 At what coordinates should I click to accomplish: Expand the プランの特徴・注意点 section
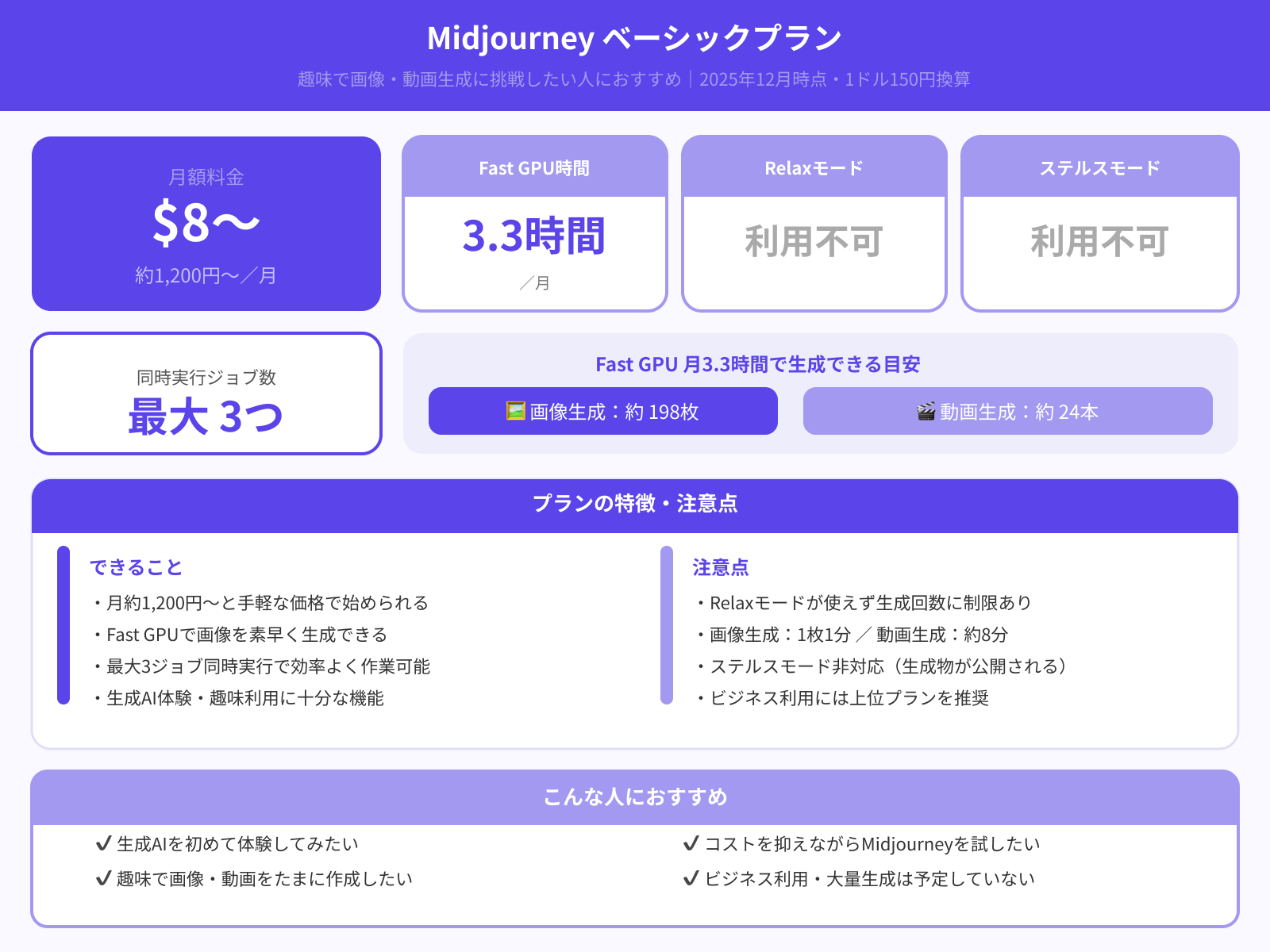(635, 504)
